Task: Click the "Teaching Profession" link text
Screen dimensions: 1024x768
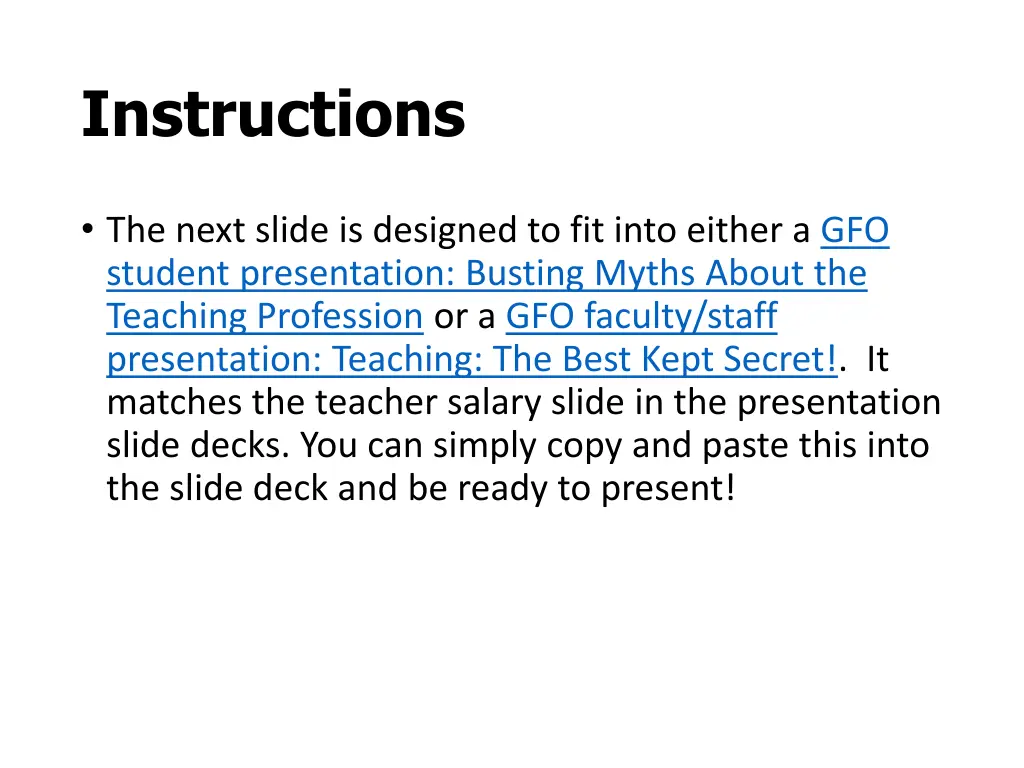Action: [x=264, y=317]
